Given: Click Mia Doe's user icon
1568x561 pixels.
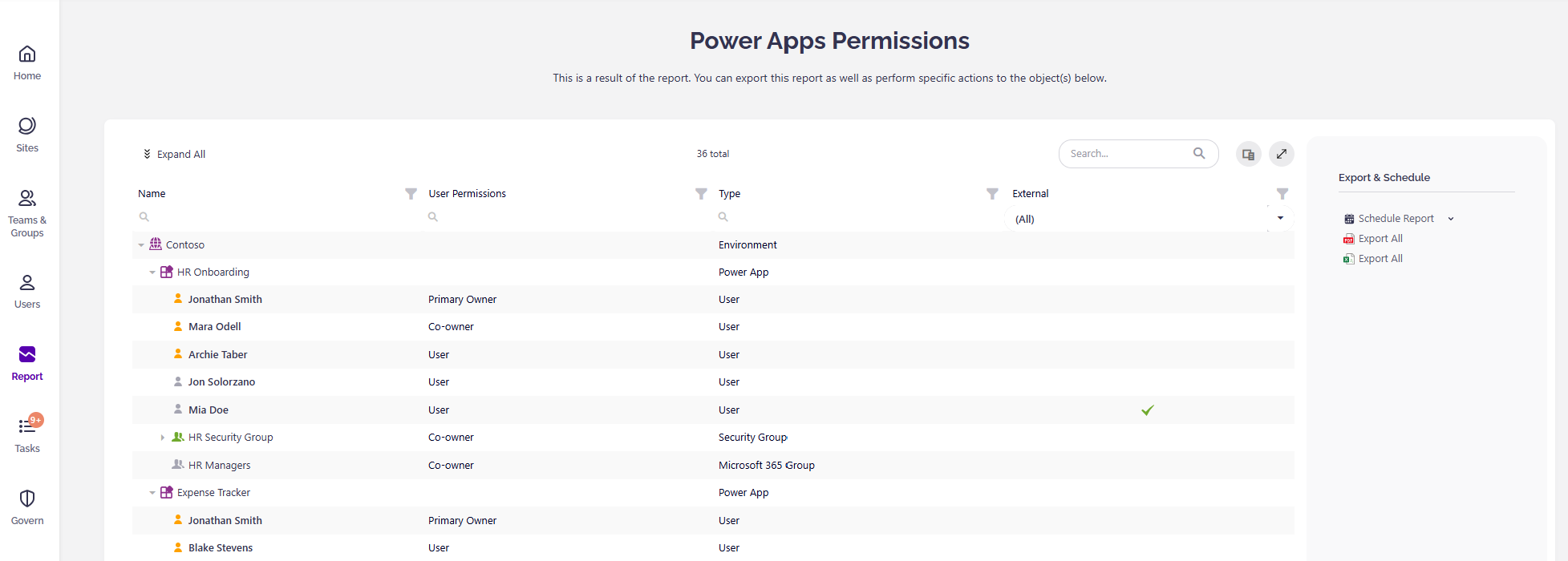Looking at the screenshot, I should [178, 409].
